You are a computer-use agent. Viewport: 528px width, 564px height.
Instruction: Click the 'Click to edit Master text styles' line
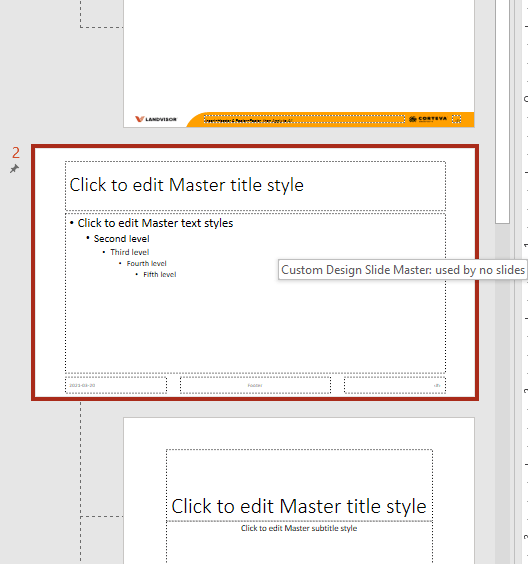click(x=155, y=223)
